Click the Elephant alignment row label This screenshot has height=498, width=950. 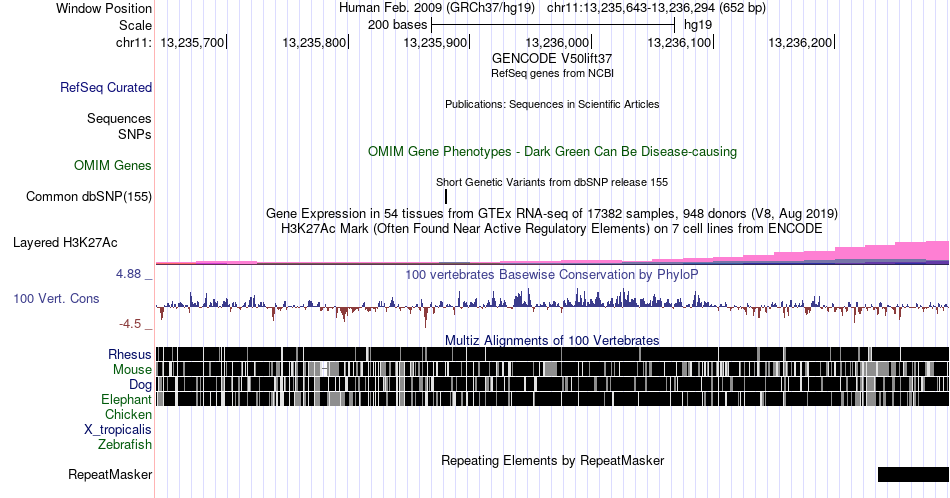tap(127, 399)
